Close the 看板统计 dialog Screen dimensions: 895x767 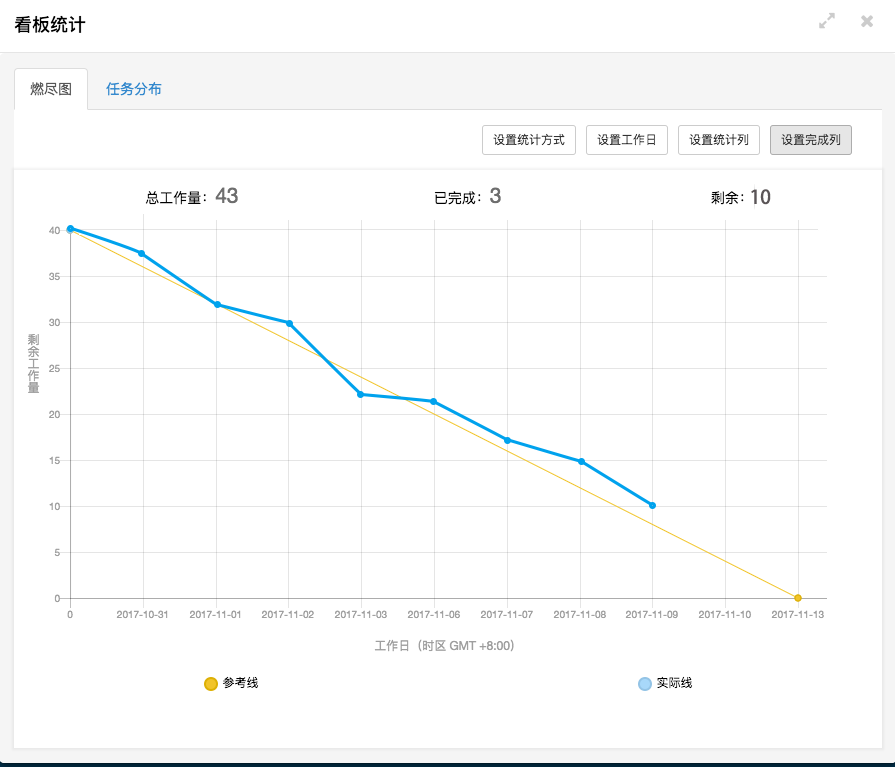click(x=867, y=21)
